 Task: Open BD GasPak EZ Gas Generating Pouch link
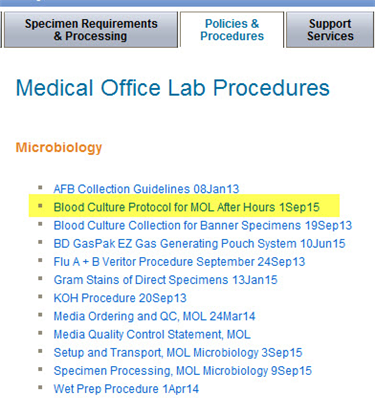[199, 244]
